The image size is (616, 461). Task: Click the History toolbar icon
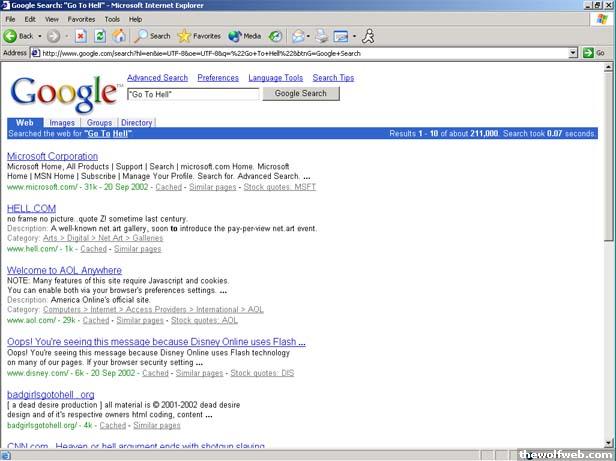pyautogui.click(x=274, y=35)
